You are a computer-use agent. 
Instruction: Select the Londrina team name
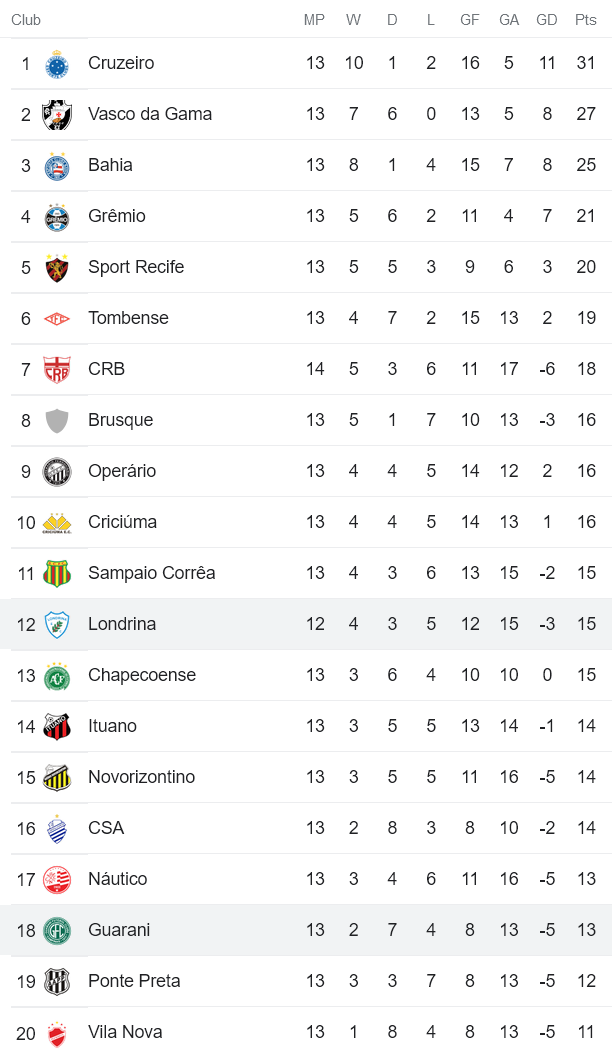pos(122,624)
